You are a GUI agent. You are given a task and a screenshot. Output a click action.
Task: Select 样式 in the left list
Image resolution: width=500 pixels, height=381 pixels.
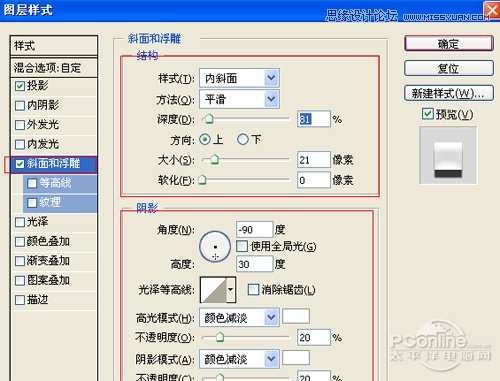(54, 46)
